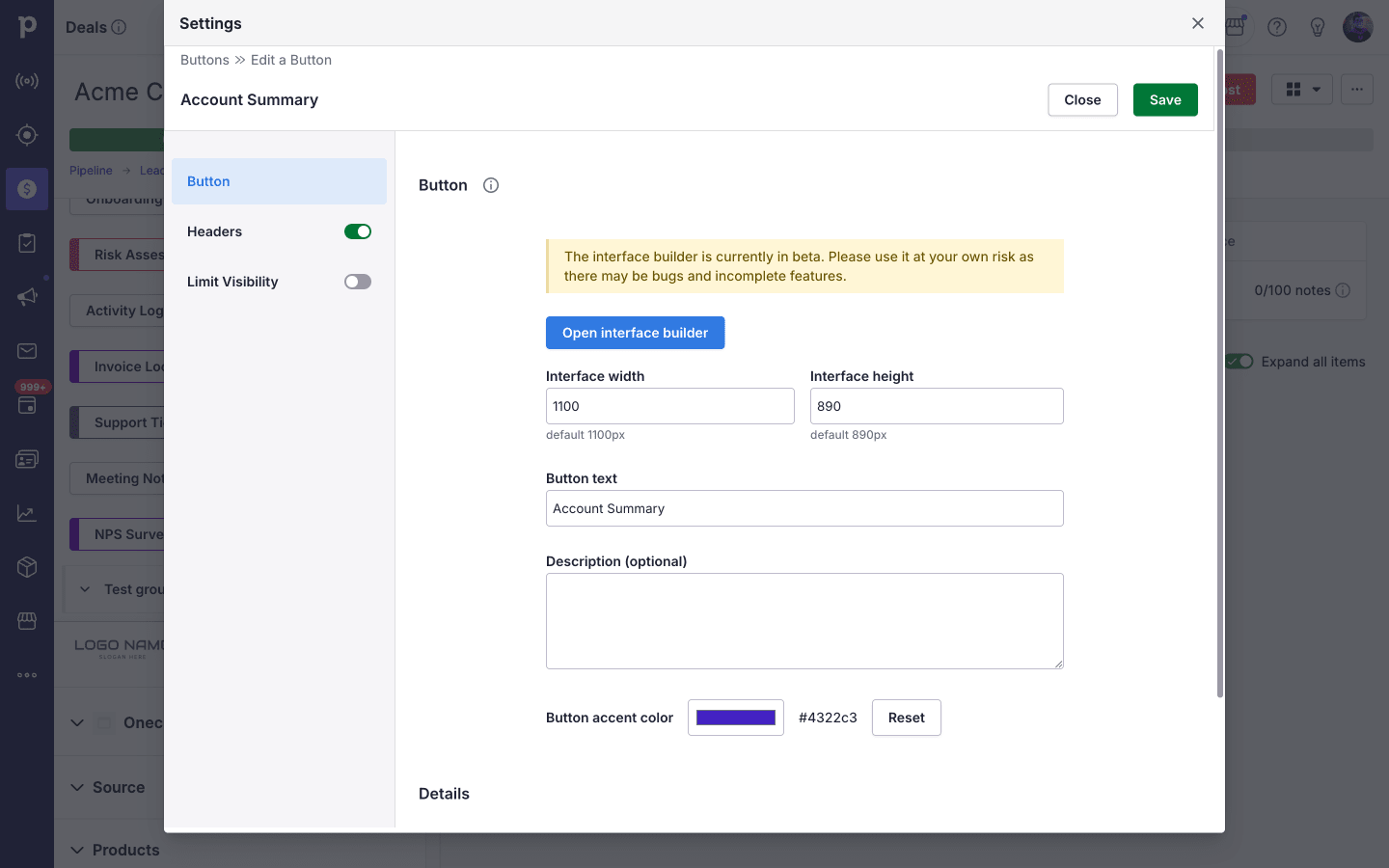Open Contacts card icon in sidebar
Viewport: 1389px width, 868px height.
[x=27, y=459]
